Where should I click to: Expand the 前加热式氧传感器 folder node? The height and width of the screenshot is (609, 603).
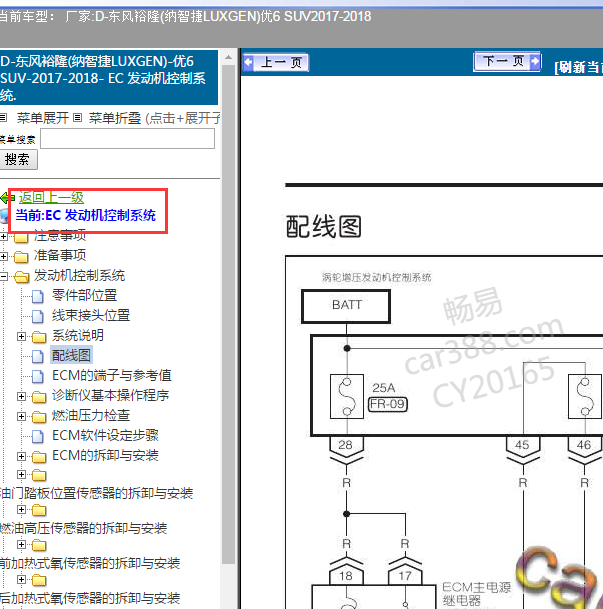[x=21, y=545]
